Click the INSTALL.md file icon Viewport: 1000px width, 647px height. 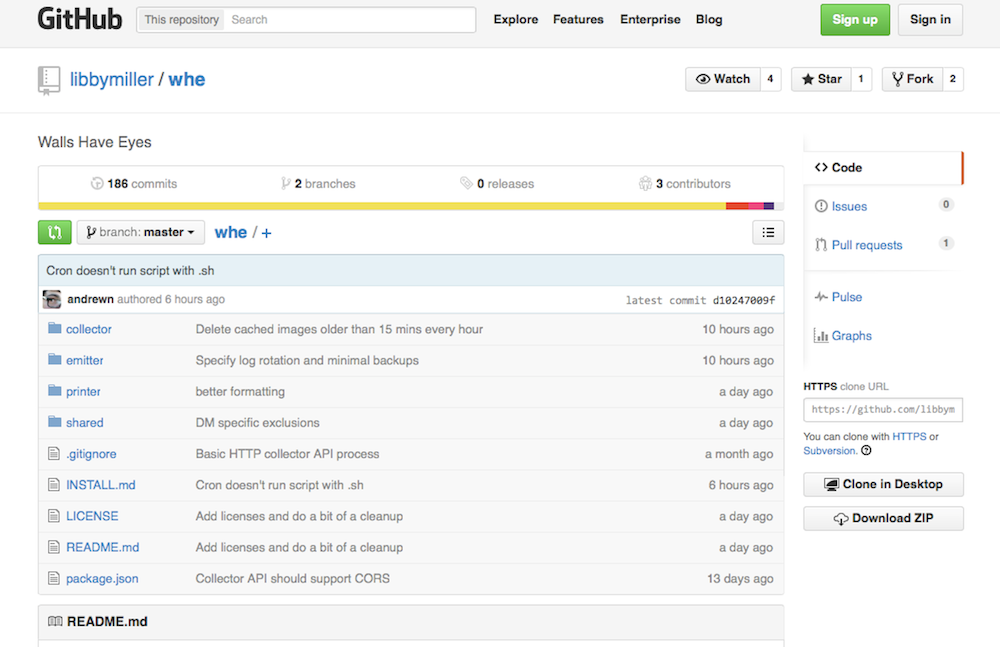(54, 485)
